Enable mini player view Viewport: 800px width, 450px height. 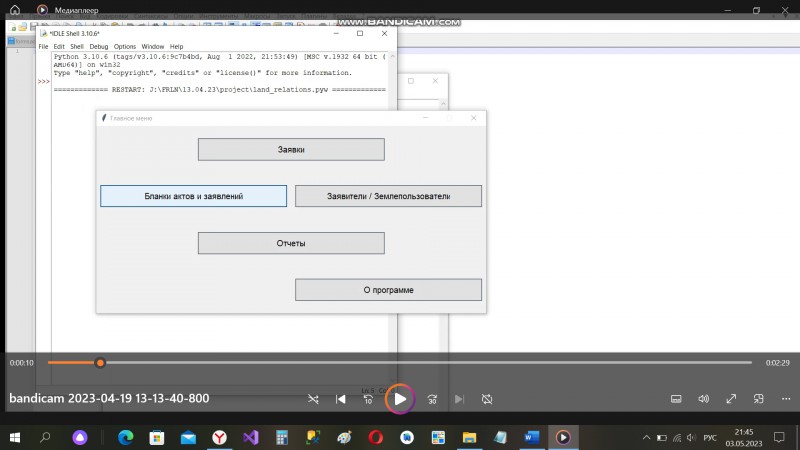[759, 399]
